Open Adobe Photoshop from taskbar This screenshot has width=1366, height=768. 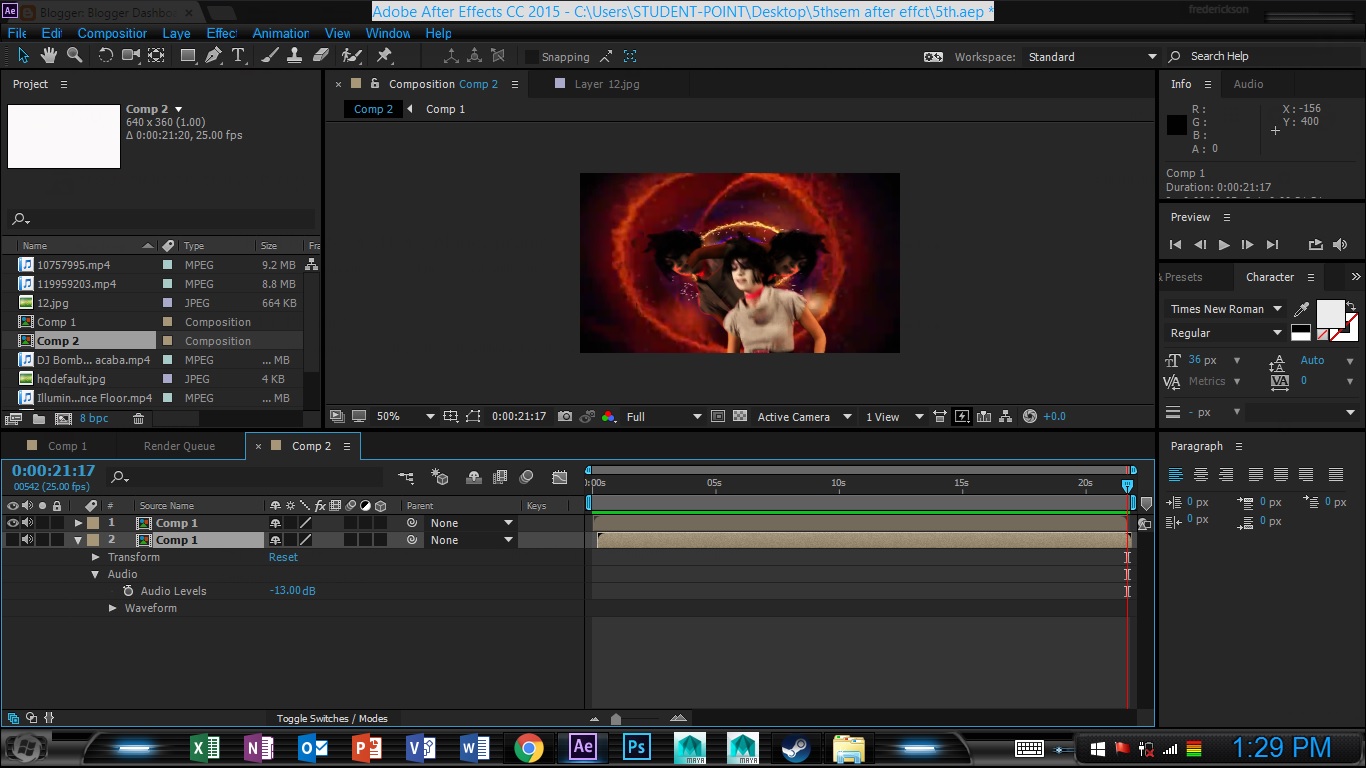coord(637,747)
